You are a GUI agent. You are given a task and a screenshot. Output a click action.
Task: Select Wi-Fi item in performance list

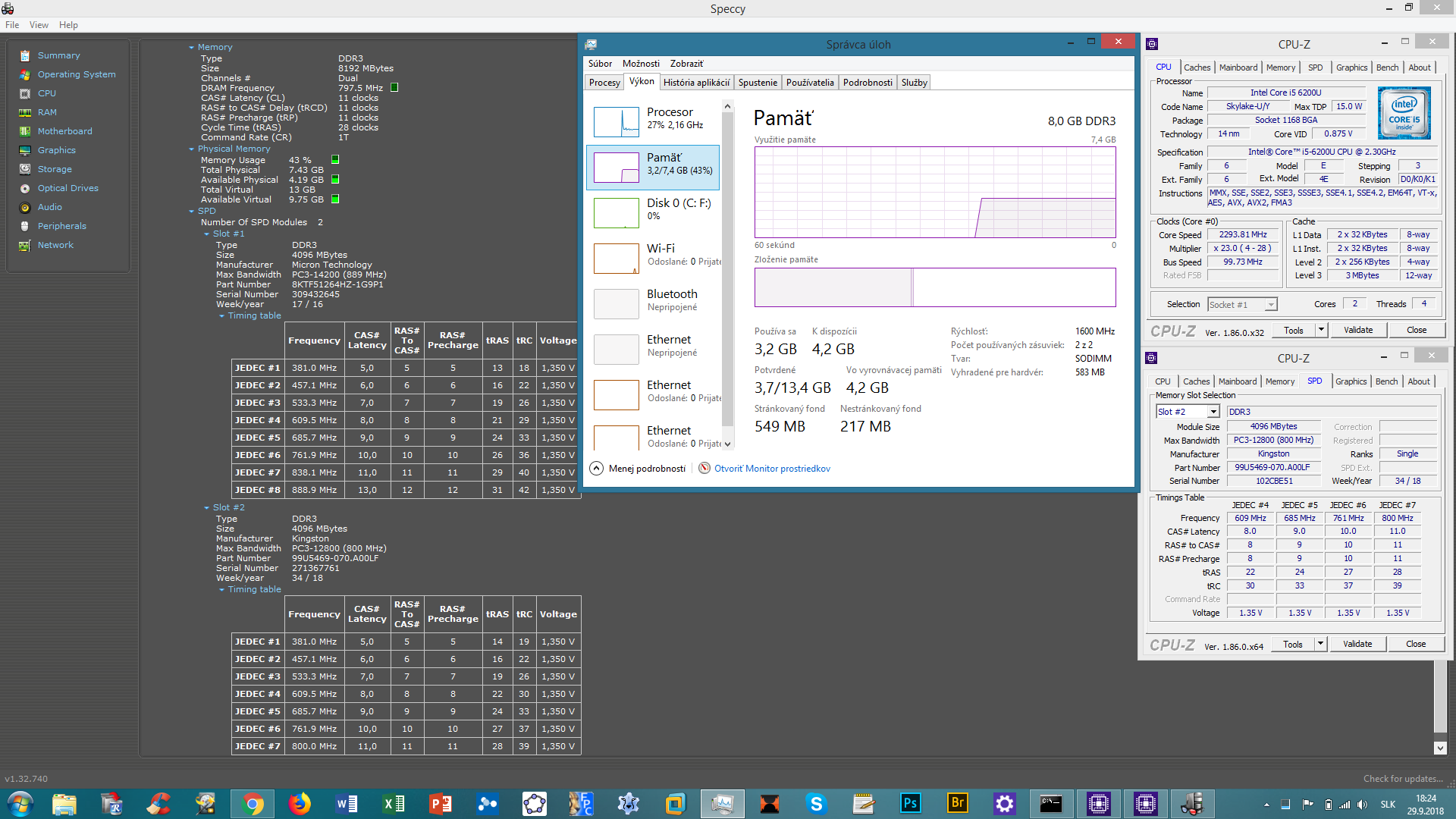pos(653,258)
